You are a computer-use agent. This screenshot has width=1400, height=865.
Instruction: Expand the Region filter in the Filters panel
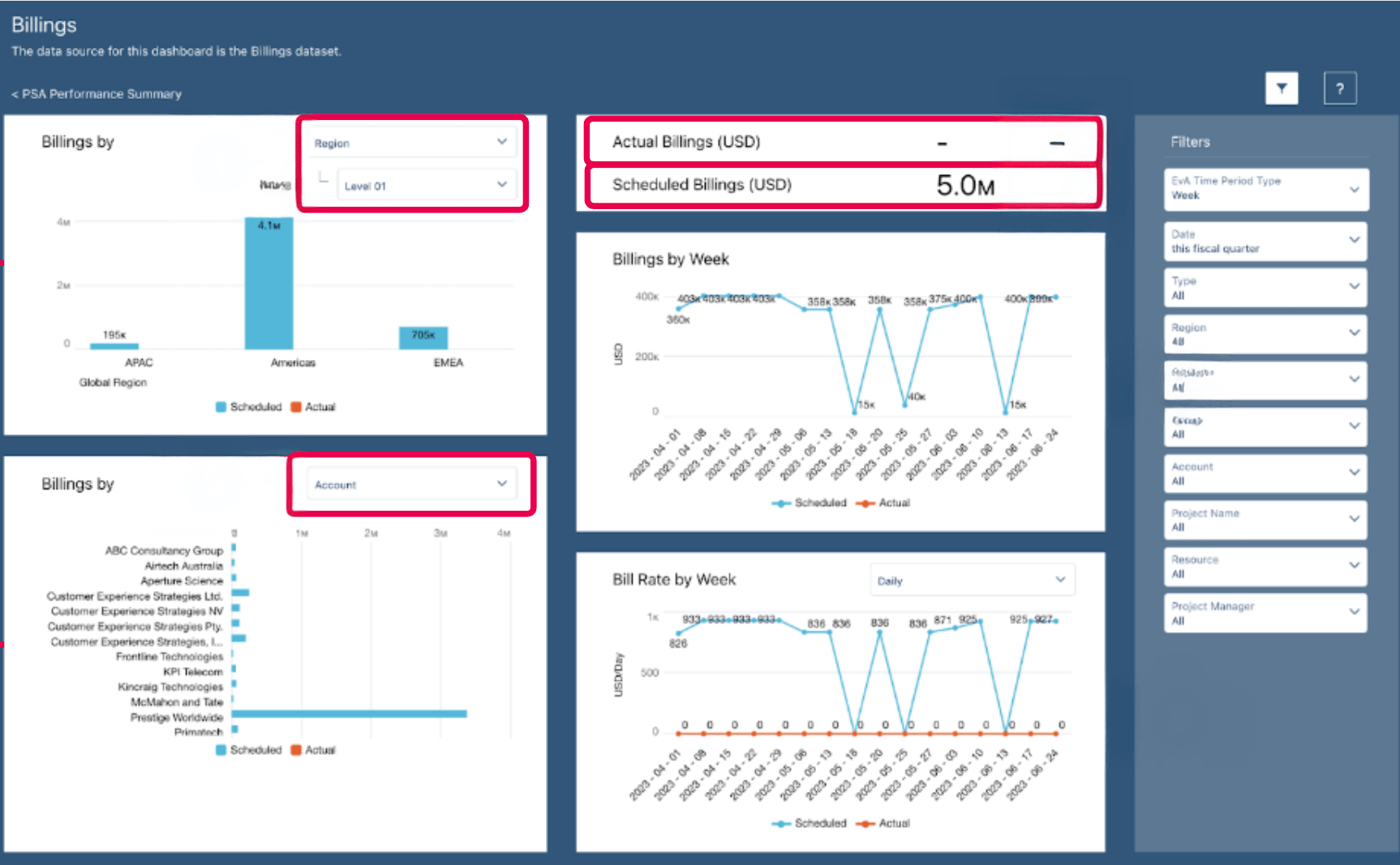pyautogui.click(x=1265, y=334)
